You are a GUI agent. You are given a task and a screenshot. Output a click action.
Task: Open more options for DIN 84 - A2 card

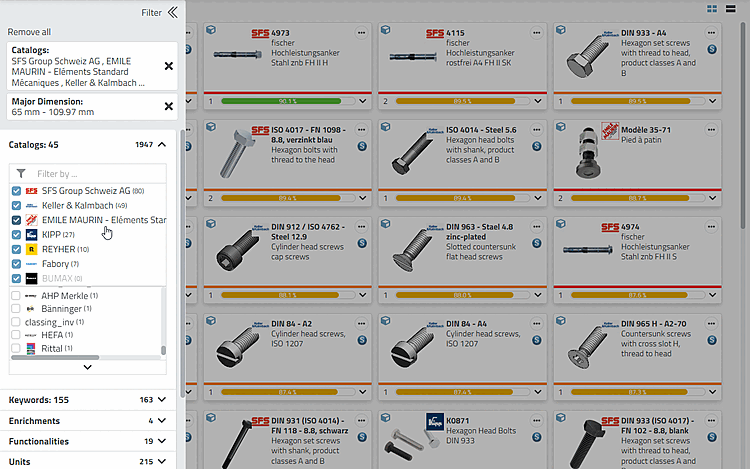(361, 324)
